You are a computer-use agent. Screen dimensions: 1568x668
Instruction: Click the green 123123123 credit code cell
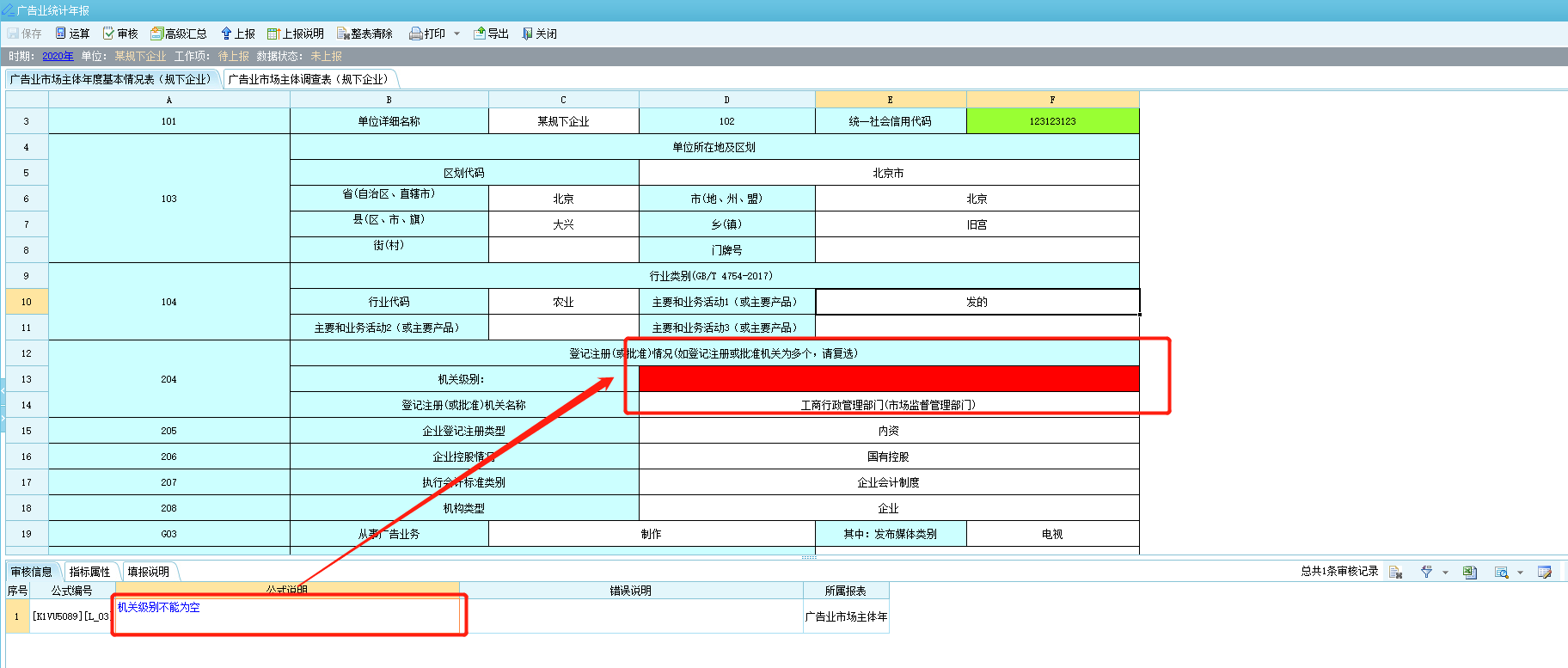[1052, 121]
